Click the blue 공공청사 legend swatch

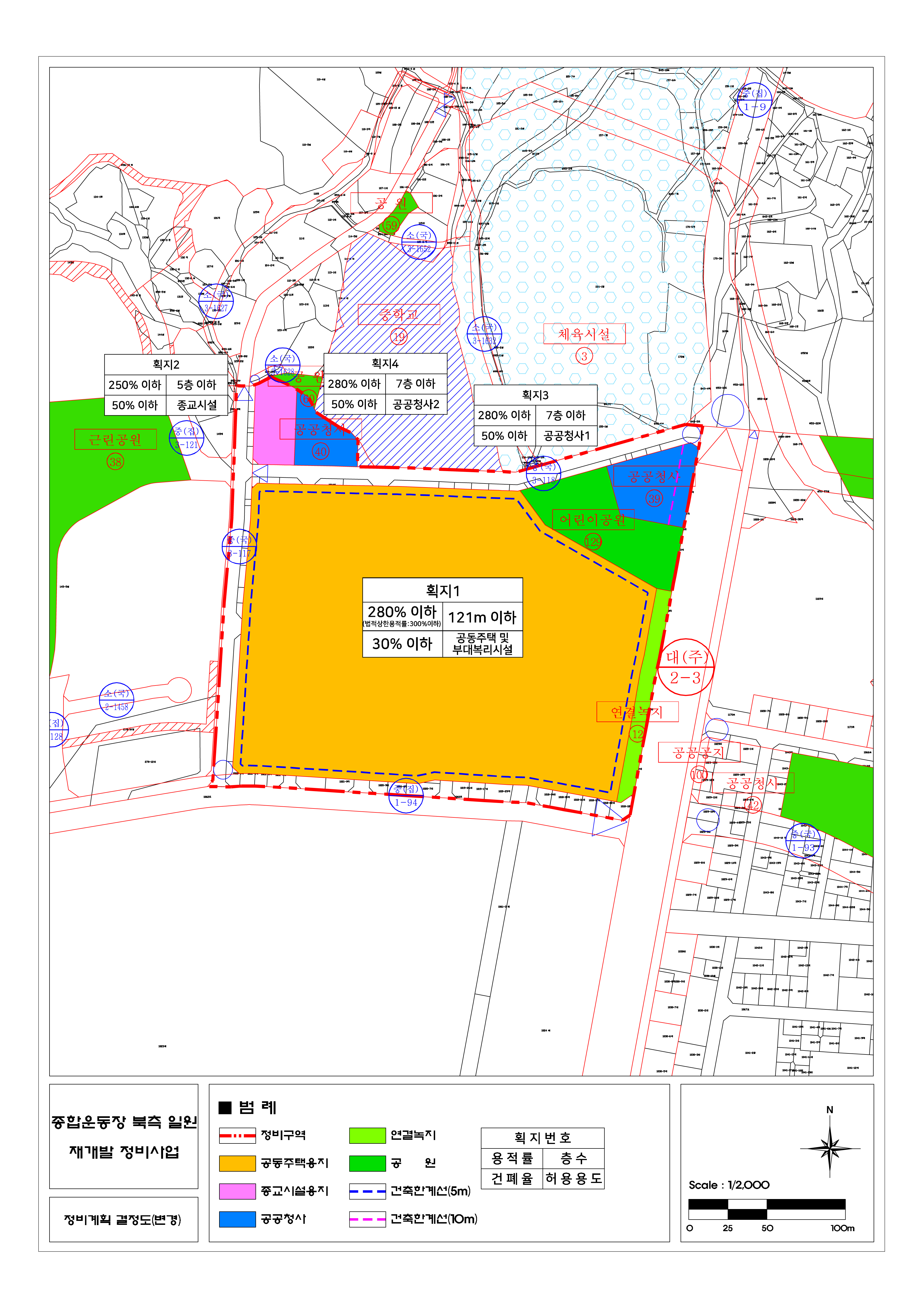point(237,1219)
